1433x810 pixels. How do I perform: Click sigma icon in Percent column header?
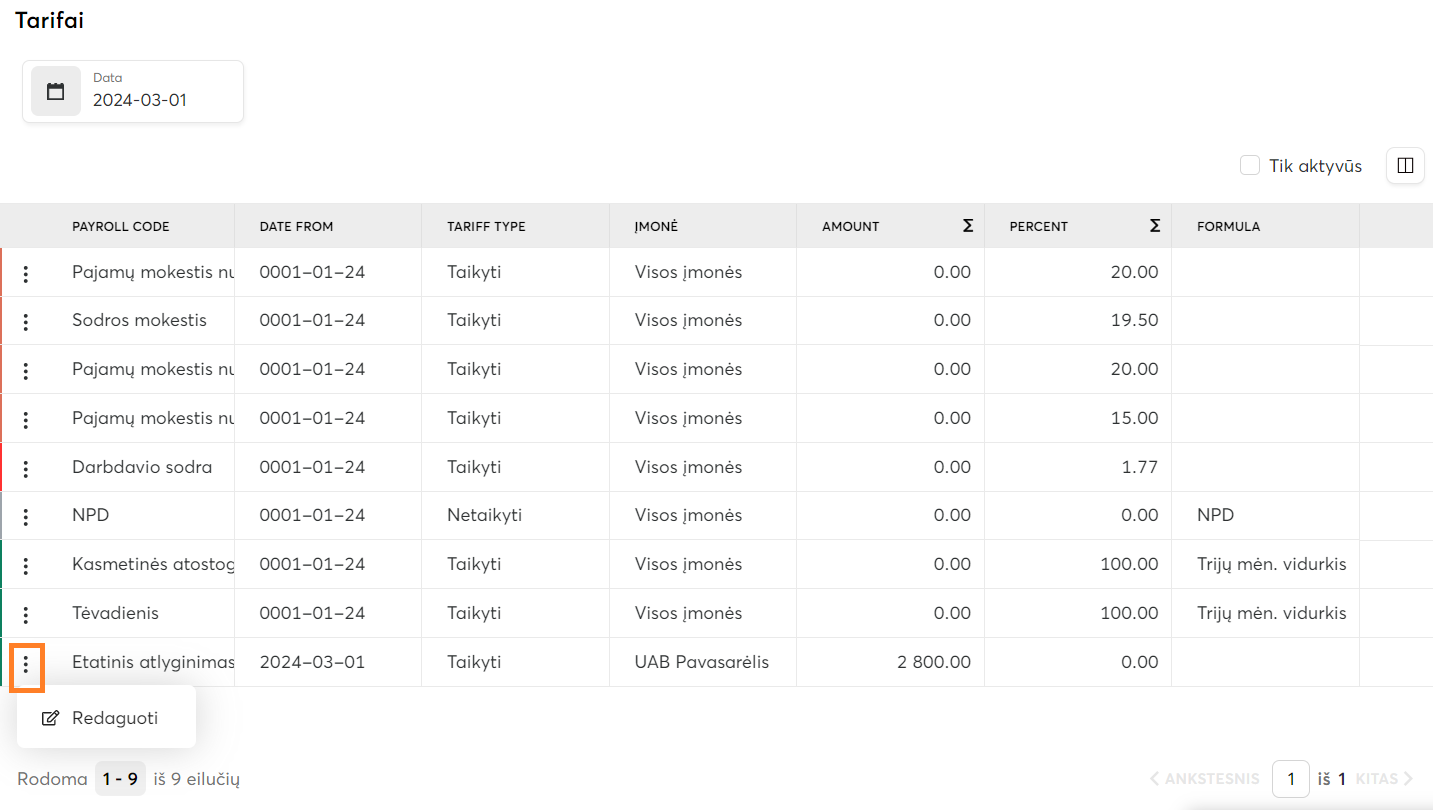tap(1155, 226)
